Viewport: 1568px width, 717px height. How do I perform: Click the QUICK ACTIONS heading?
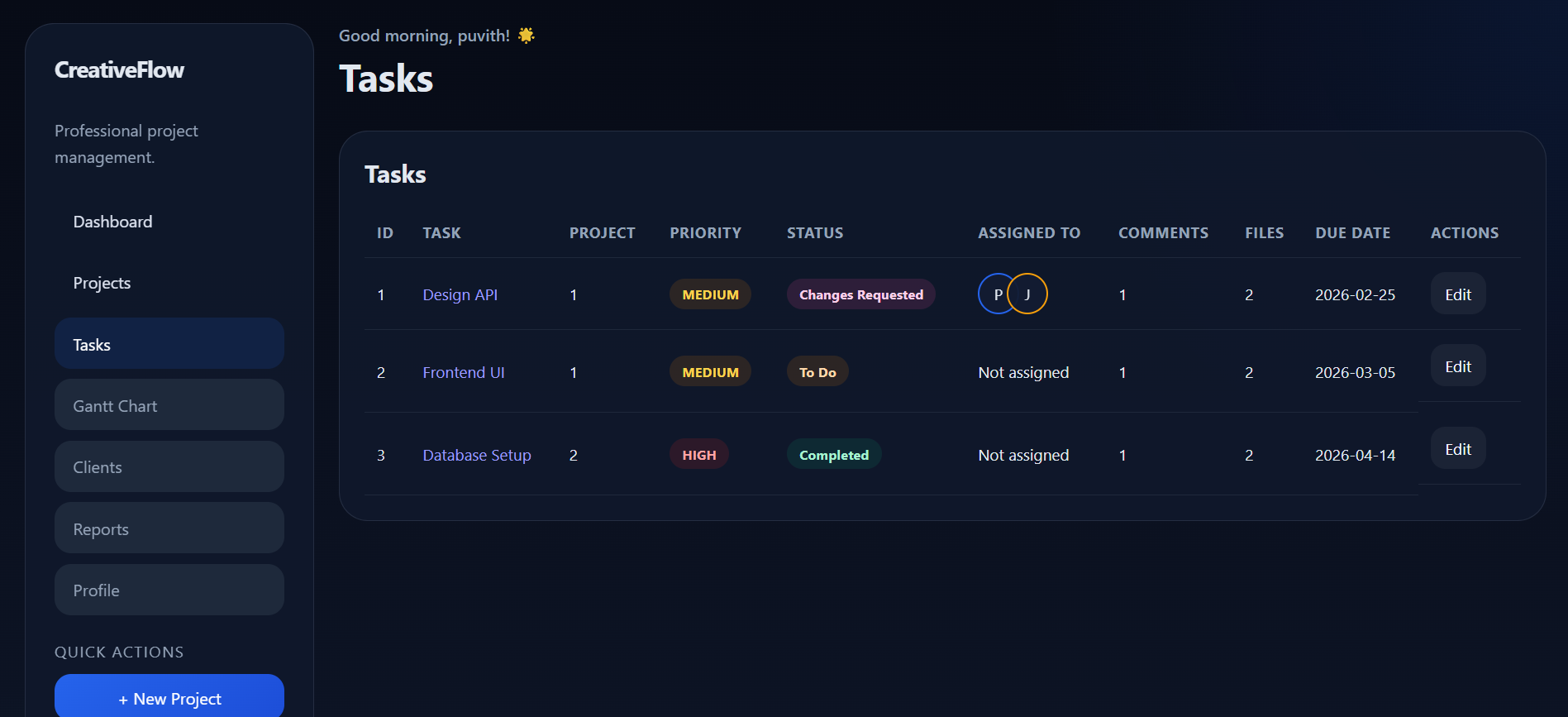point(119,652)
